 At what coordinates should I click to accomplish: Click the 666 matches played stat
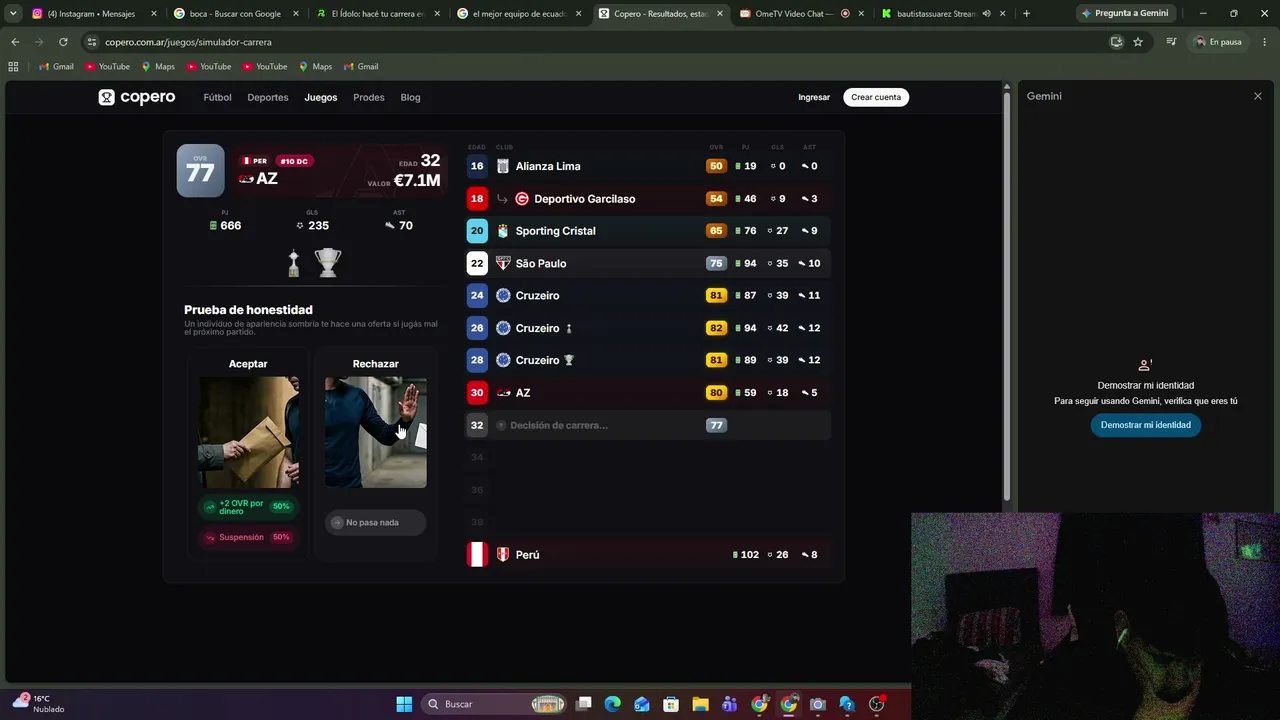click(225, 226)
